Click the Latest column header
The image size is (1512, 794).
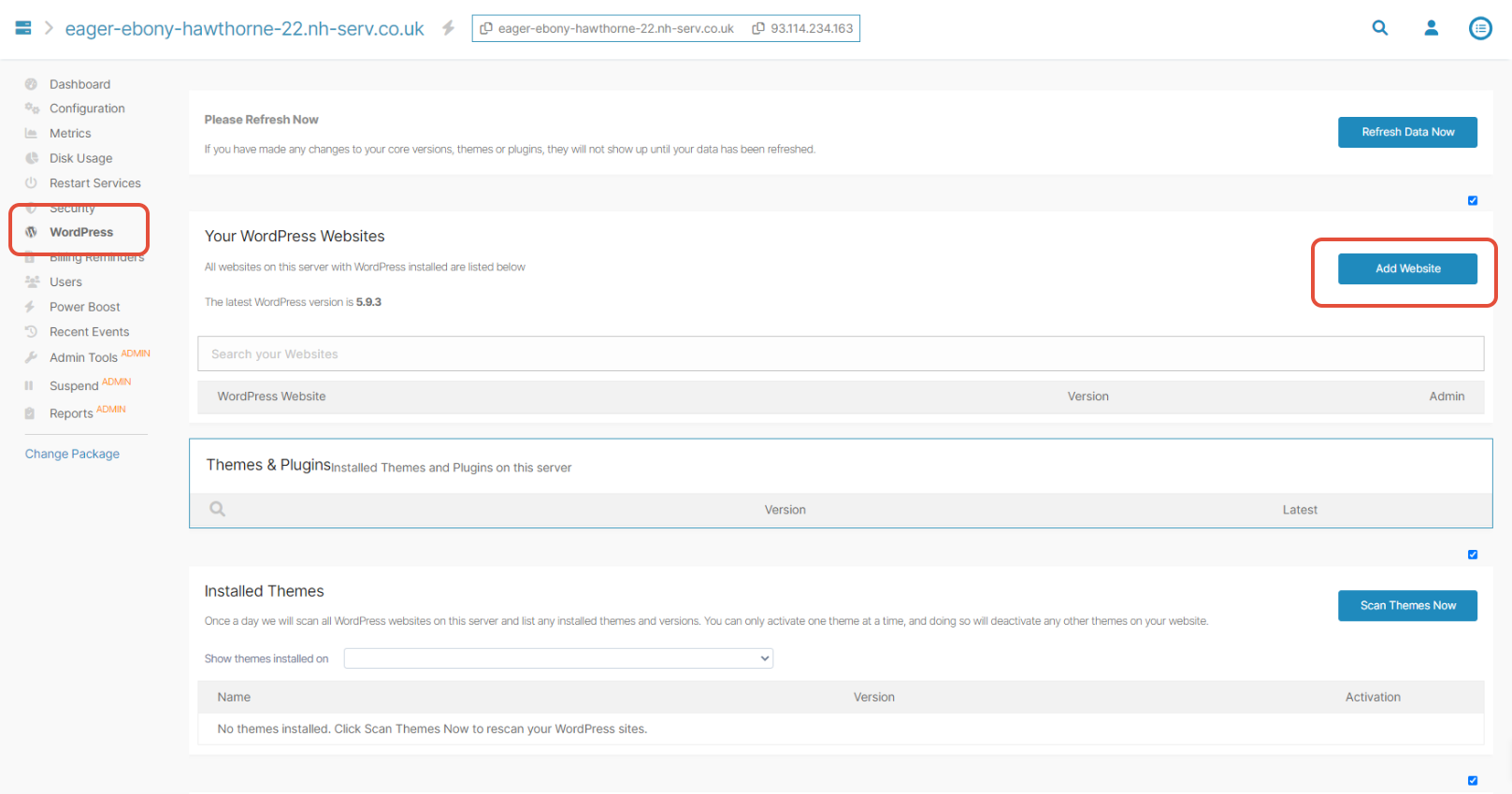click(x=1300, y=510)
